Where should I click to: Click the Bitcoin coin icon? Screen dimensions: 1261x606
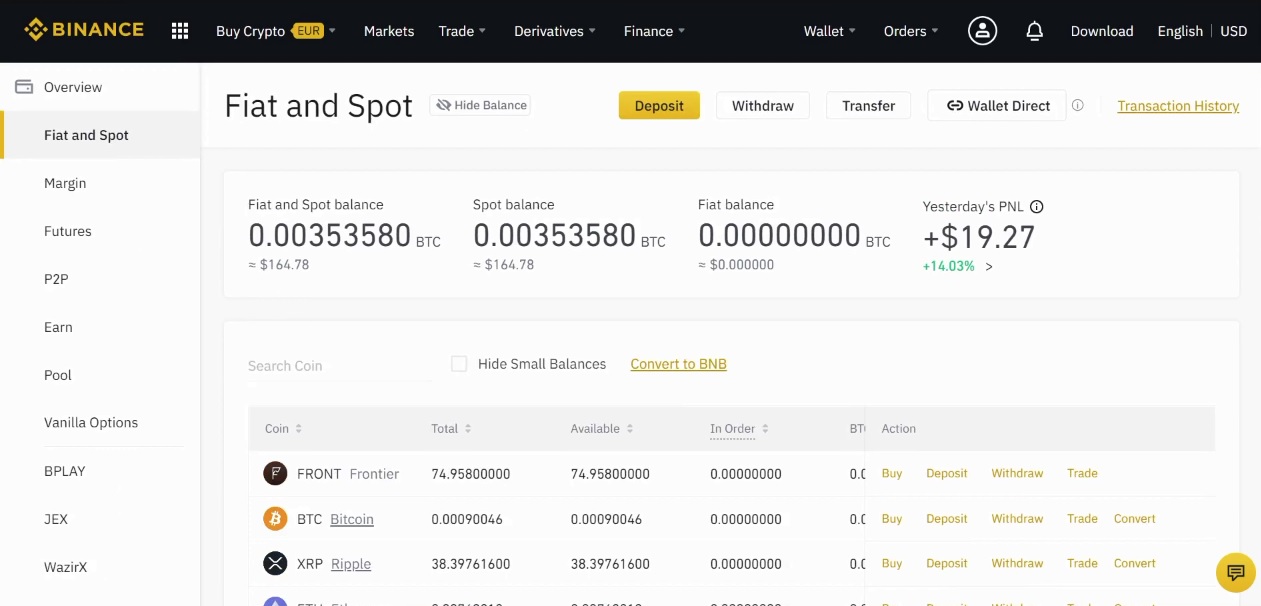tap(275, 518)
